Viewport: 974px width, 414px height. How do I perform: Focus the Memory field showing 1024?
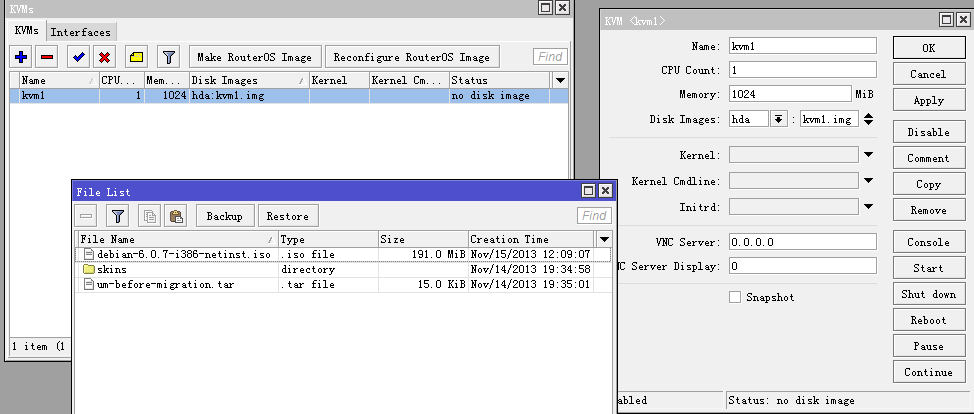click(x=790, y=94)
